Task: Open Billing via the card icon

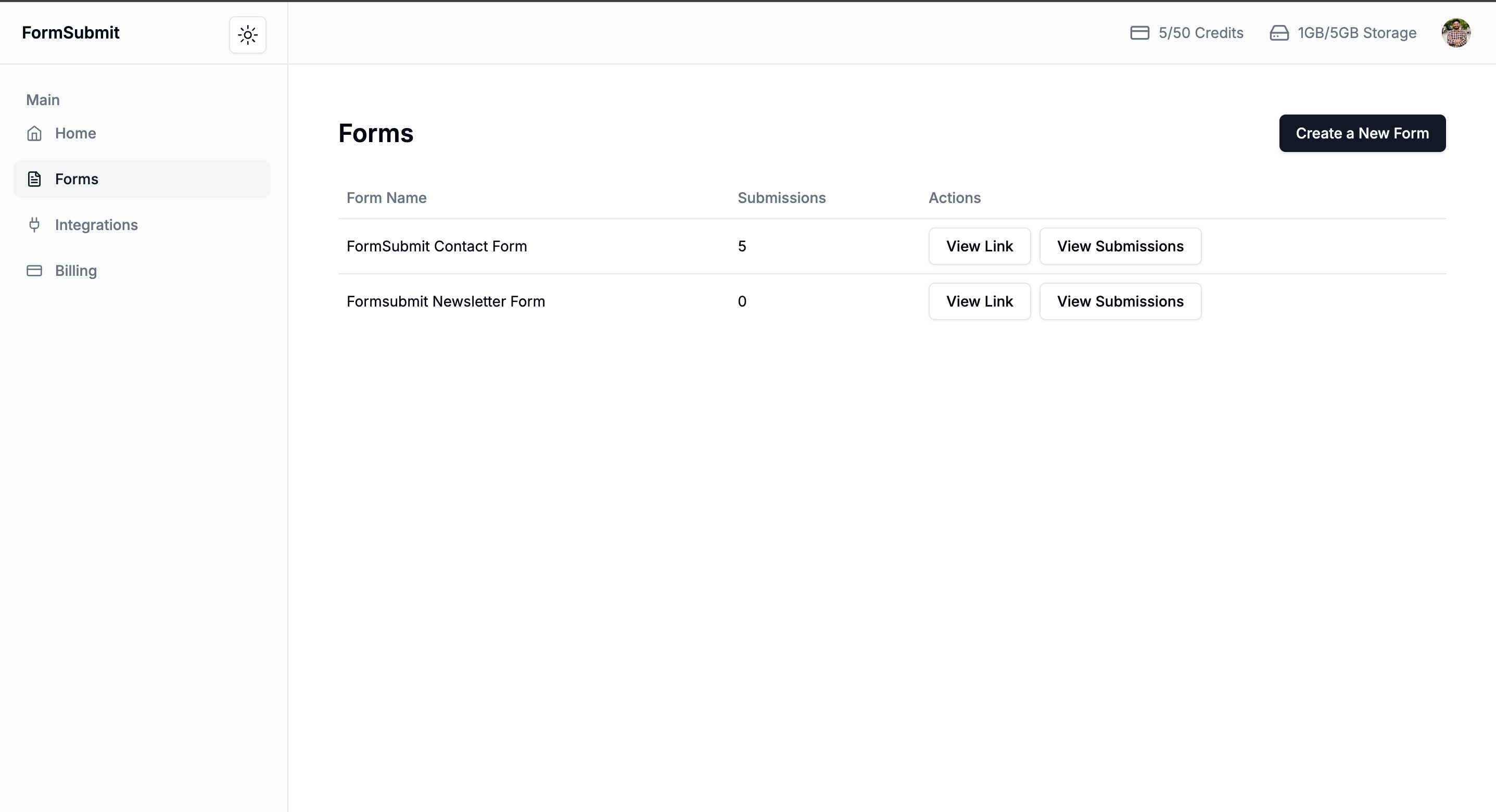Action: pos(34,271)
